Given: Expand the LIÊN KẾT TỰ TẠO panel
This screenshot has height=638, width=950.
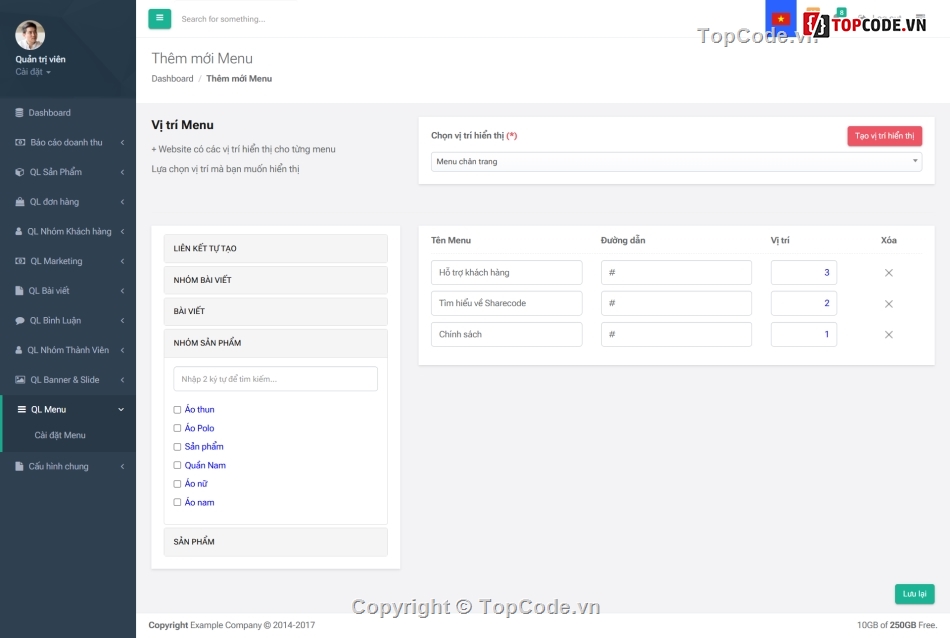Looking at the screenshot, I should point(276,248).
